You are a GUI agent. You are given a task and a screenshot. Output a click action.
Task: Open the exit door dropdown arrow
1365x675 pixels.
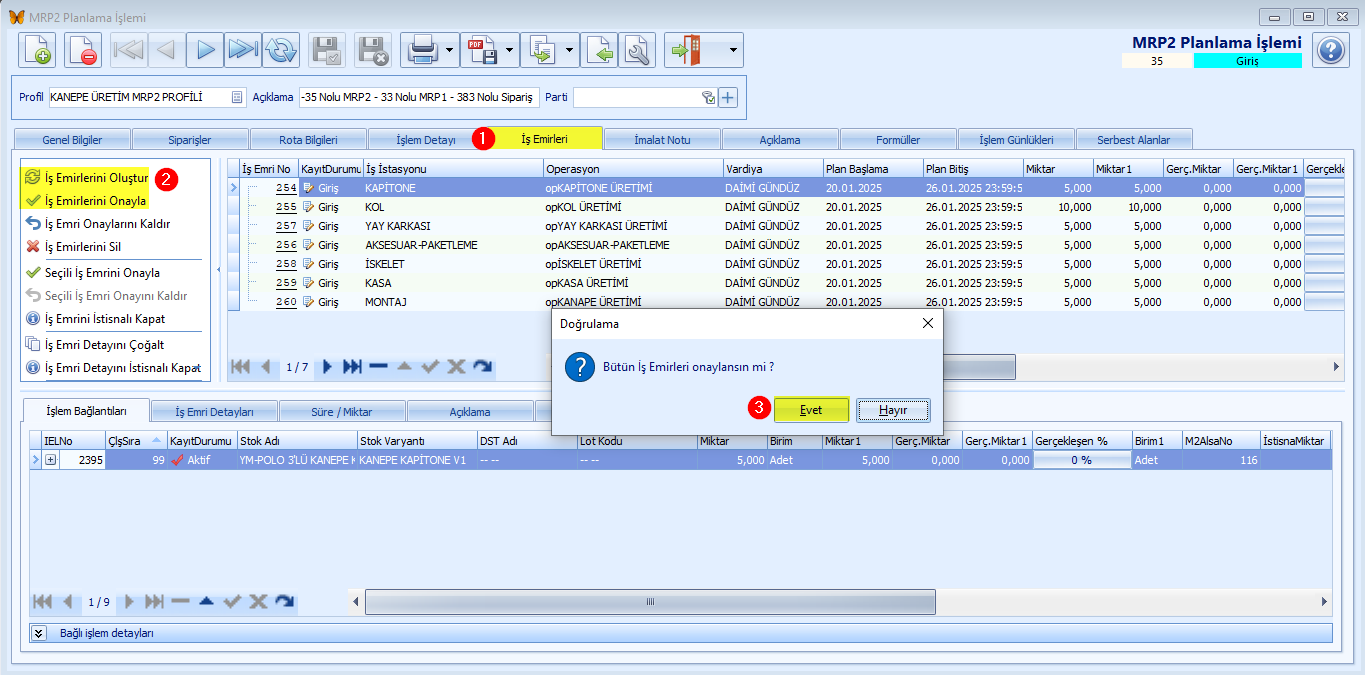click(x=734, y=49)
